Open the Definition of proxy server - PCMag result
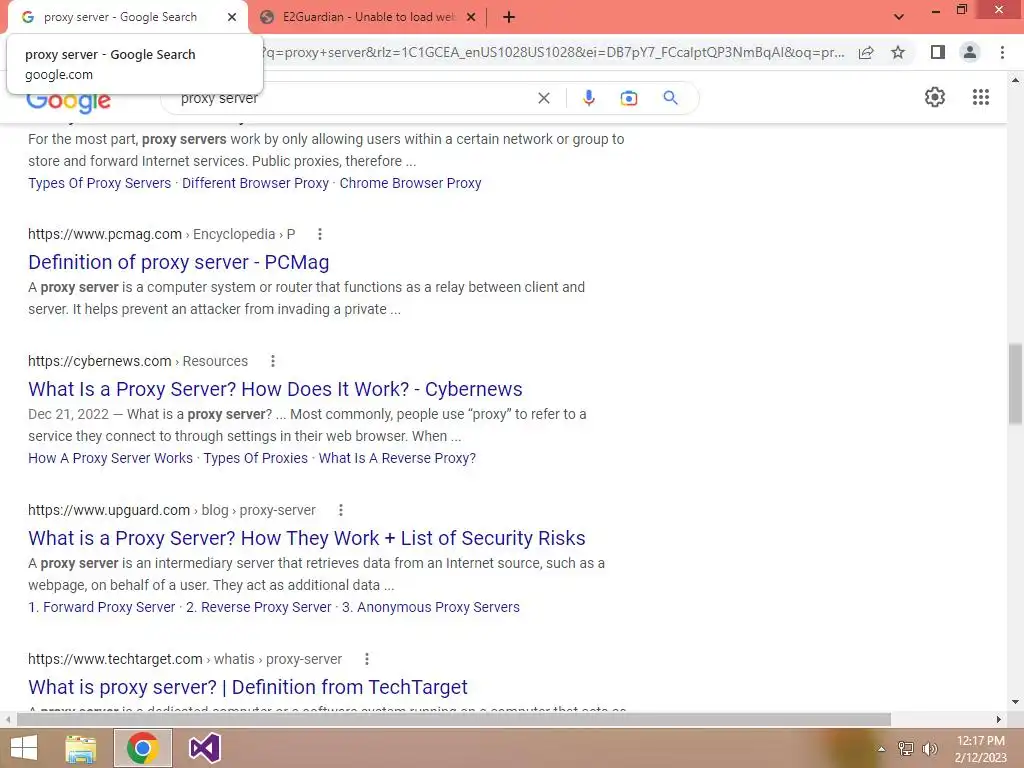1024x768 pixels. 178,262
